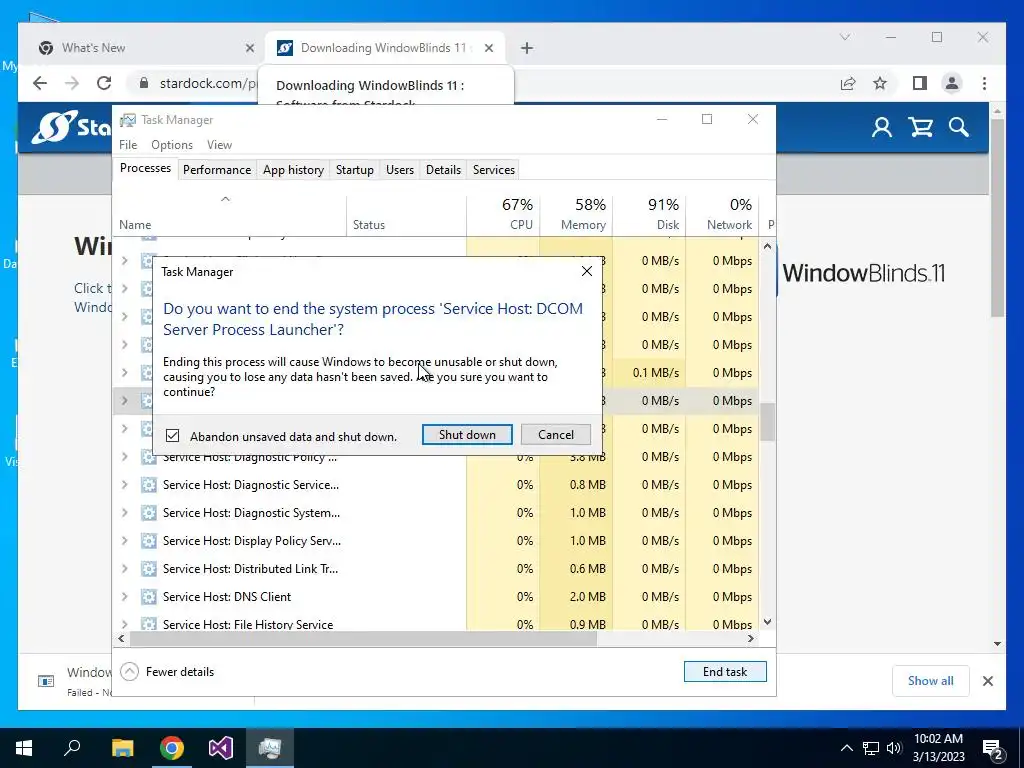Switch to the Performance tab
Viewport: 1024px width, 768px height.
pos(217,170)
